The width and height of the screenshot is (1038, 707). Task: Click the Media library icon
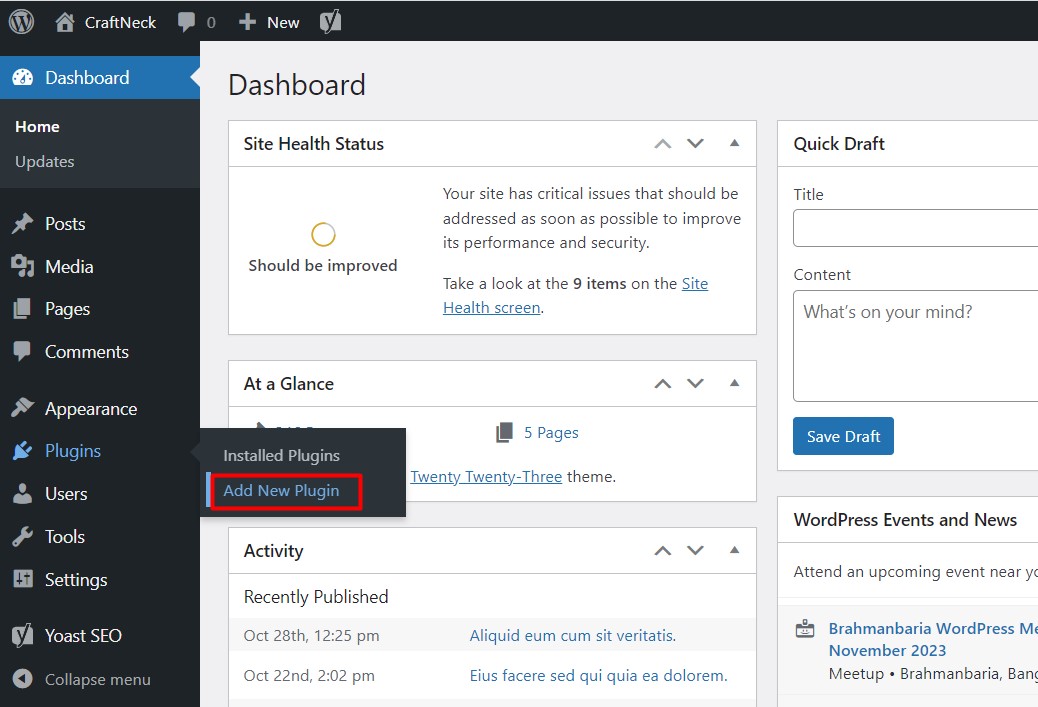pos(23,266)
